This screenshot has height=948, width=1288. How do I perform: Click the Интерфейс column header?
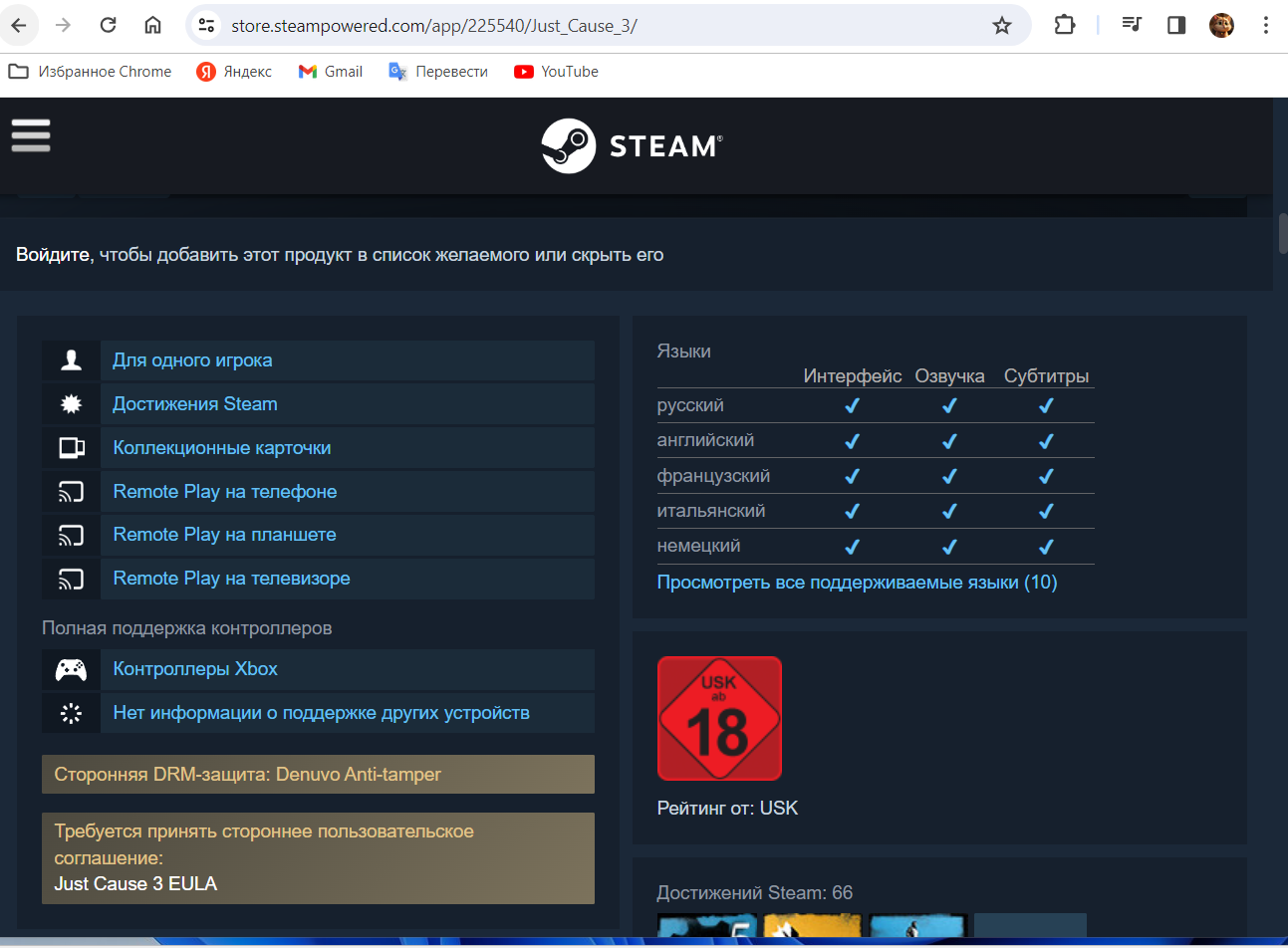point(853,376)
